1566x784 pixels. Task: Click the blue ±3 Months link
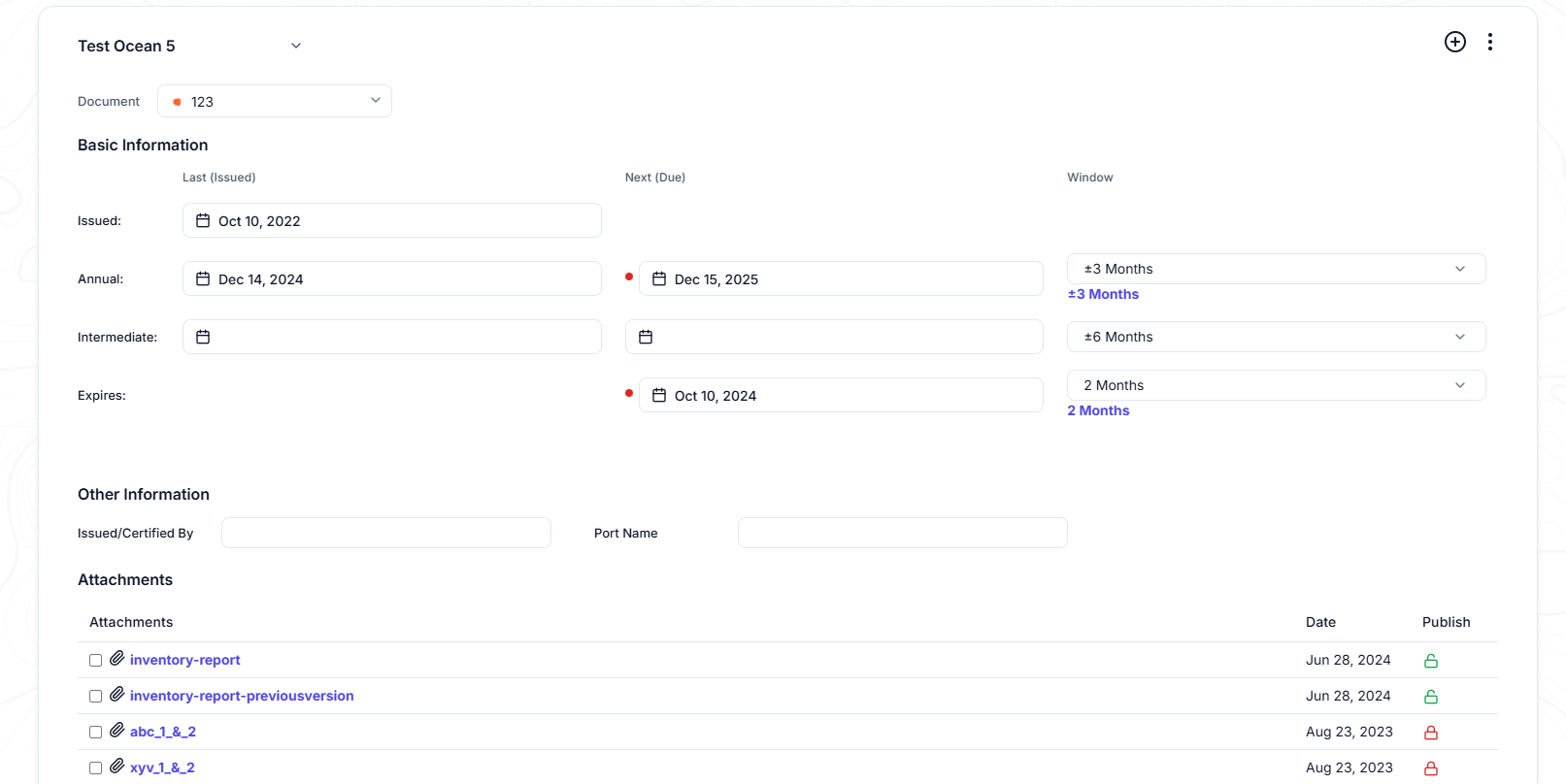[1103, 294]
